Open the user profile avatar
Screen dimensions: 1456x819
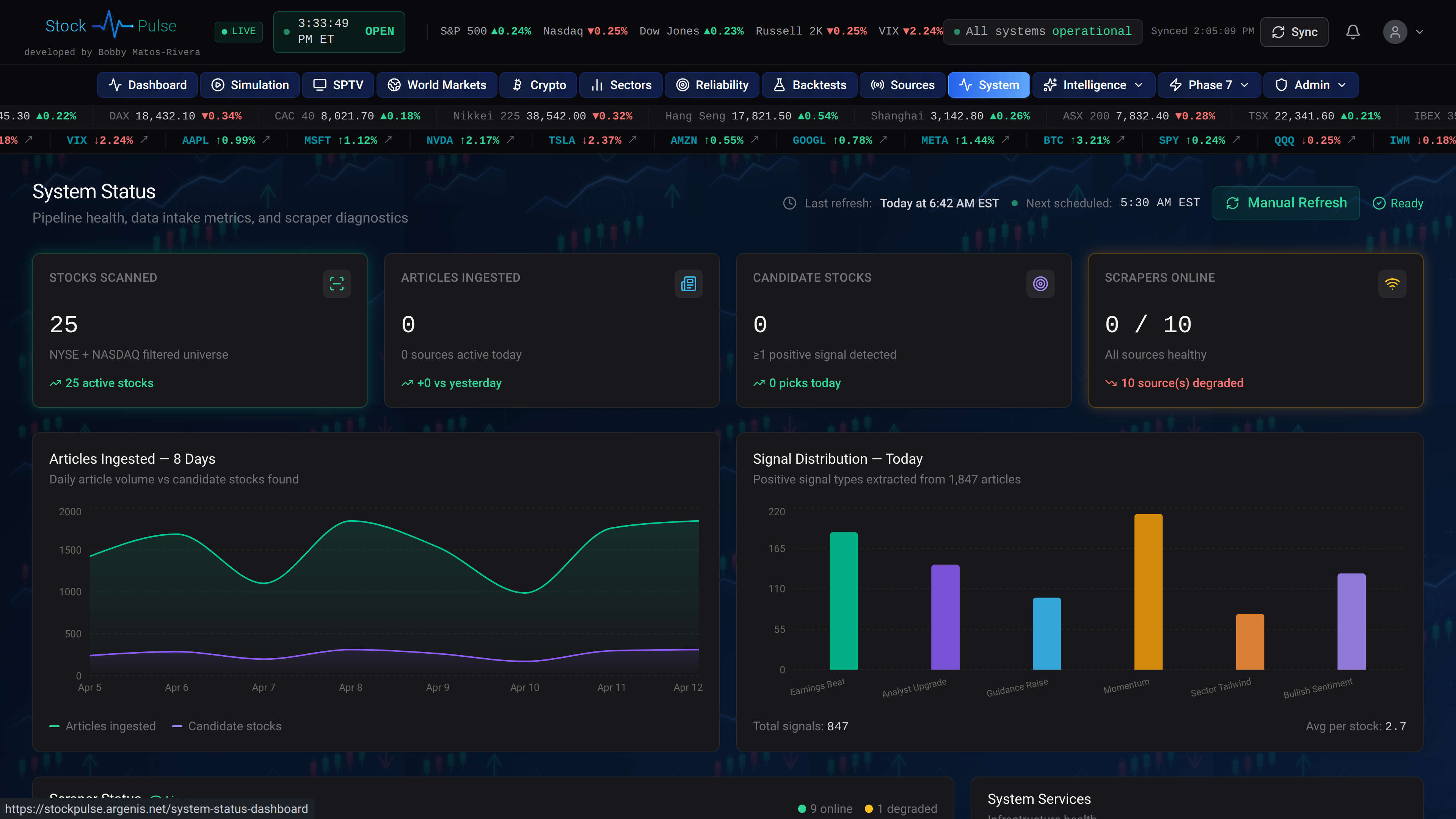click(x=1395, y=31)
